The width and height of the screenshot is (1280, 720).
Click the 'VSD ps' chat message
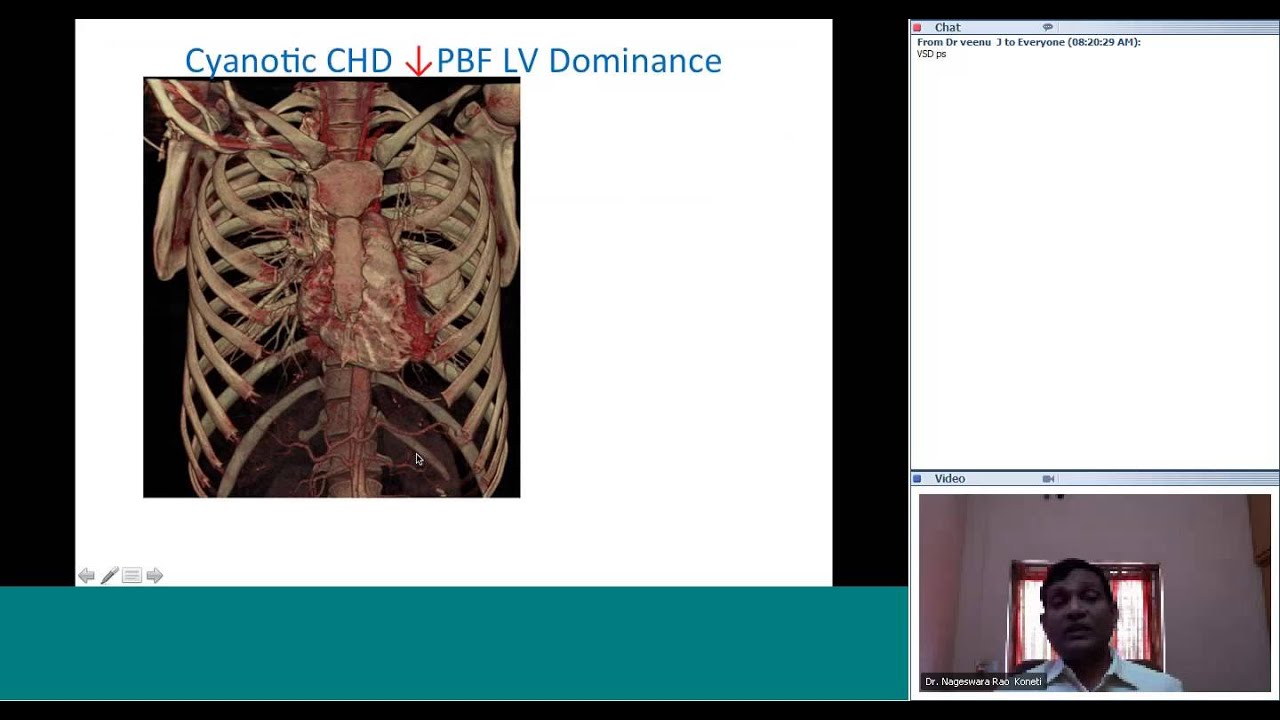point(931,54)
